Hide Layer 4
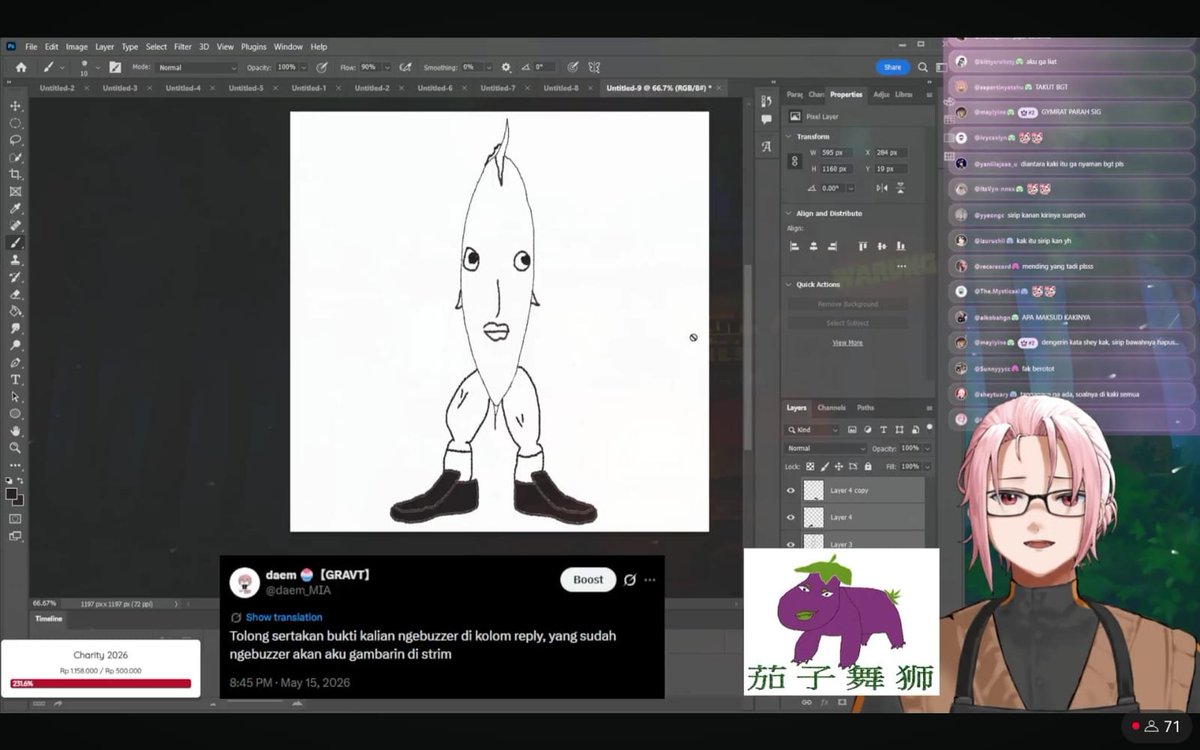This screenshot has height=750, width=1200. coord(791,517)
